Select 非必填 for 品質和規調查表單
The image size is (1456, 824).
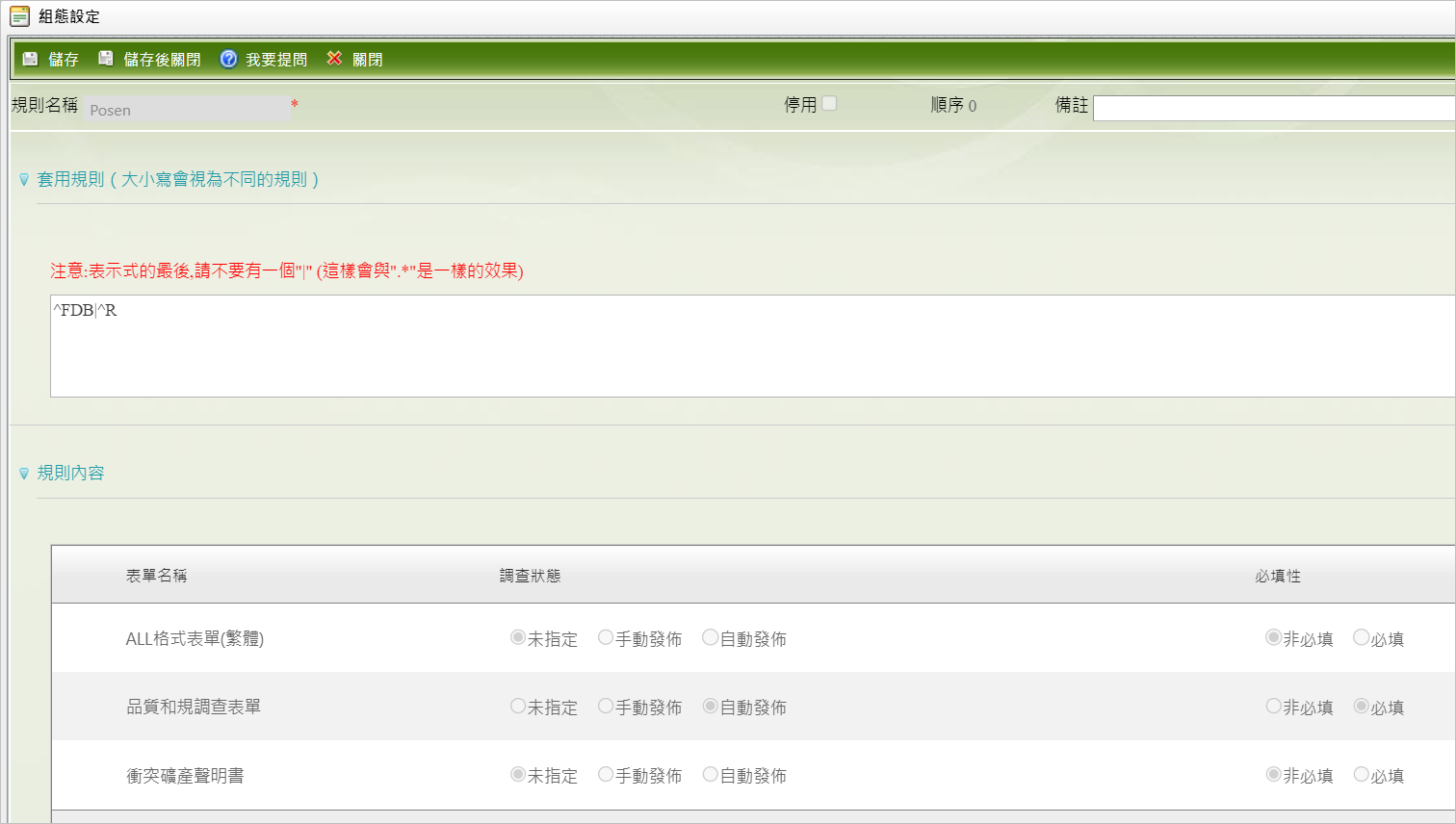[x=1273, y=706]
